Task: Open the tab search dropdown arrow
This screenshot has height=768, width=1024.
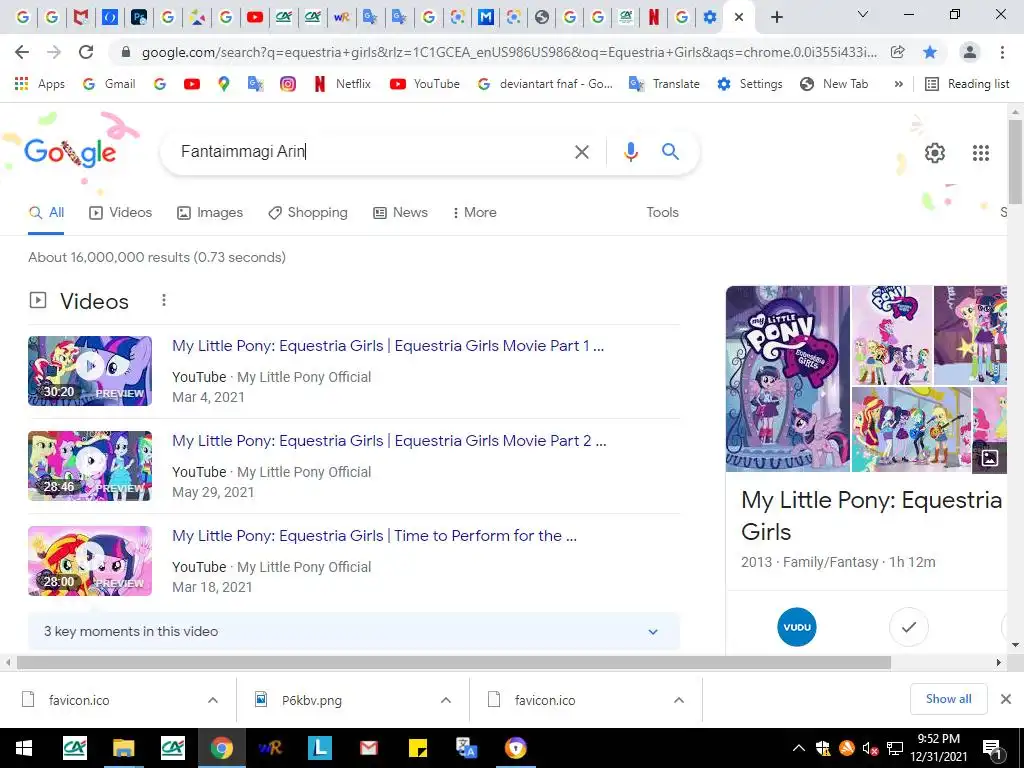Action: (x=863, y=14)
